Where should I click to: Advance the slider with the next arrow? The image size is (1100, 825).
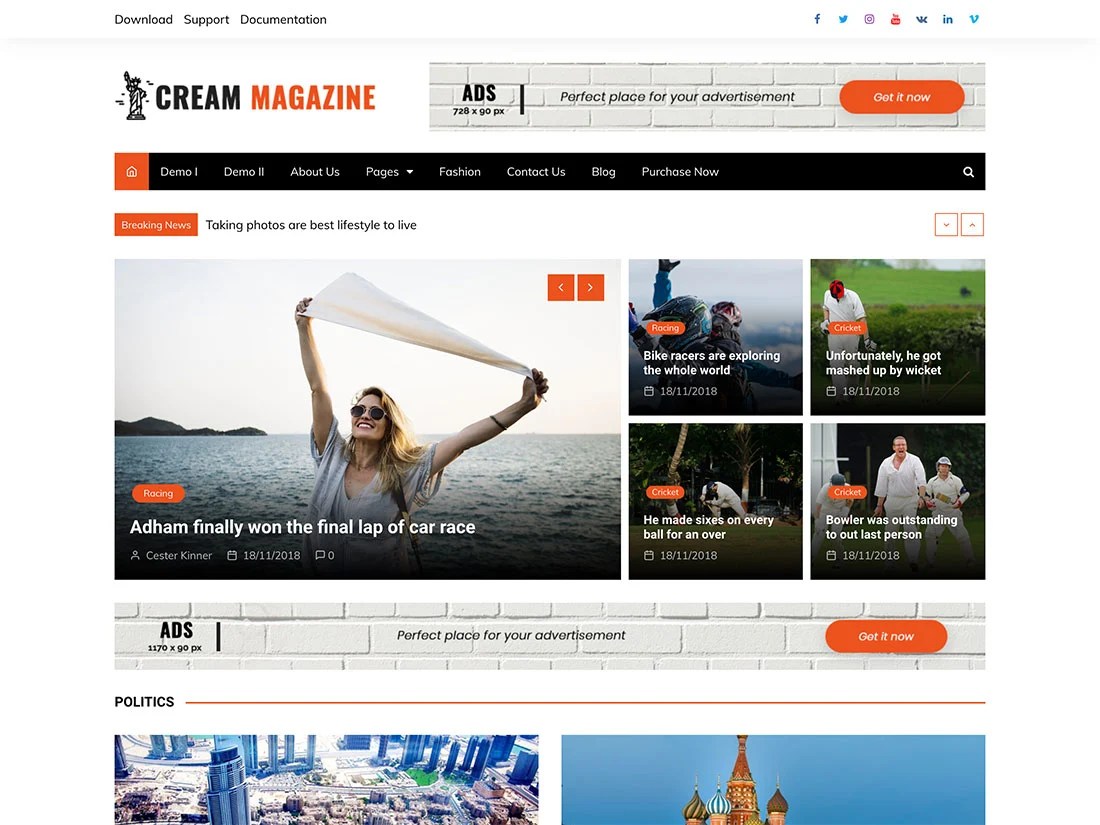(590, 287)
